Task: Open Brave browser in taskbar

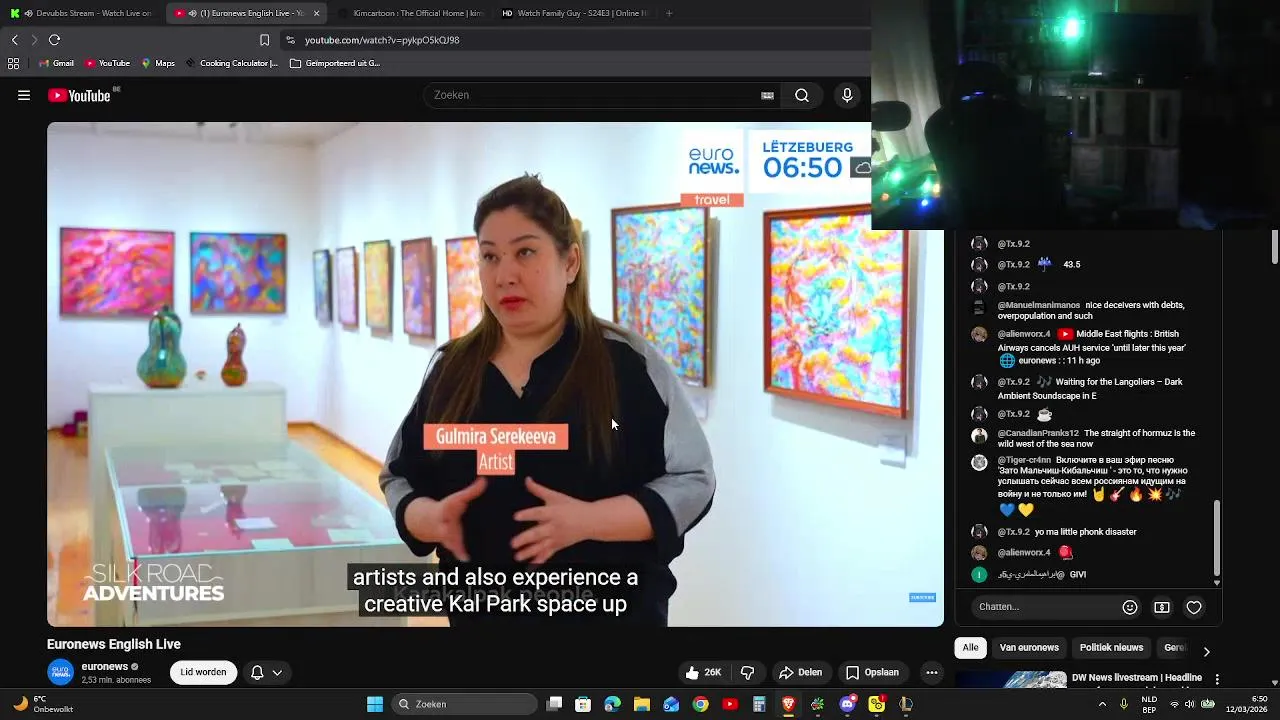Action: point(789,704)
